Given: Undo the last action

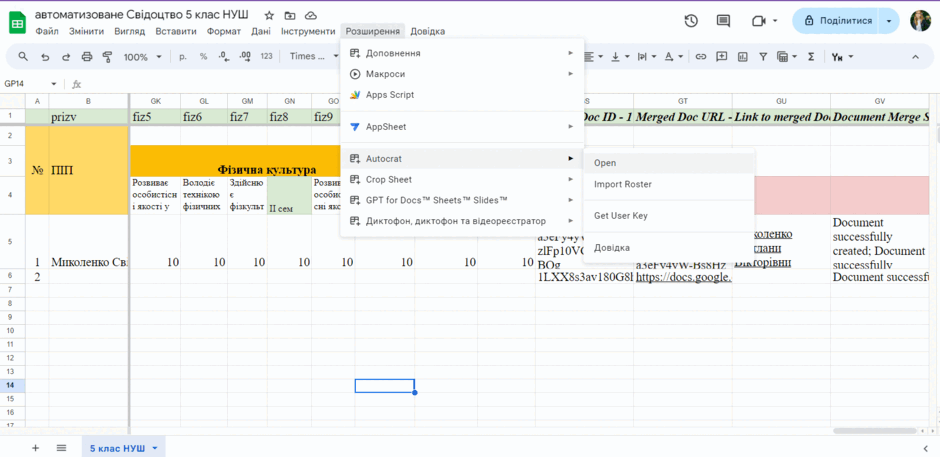Looking at the screenshot, I should point(45,56).
